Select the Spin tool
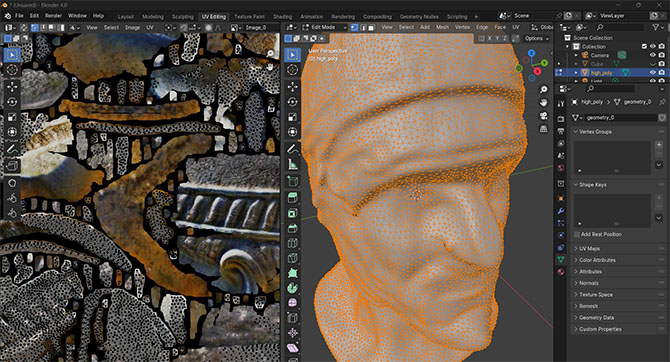Screen dimensions: 670x362 293,288
